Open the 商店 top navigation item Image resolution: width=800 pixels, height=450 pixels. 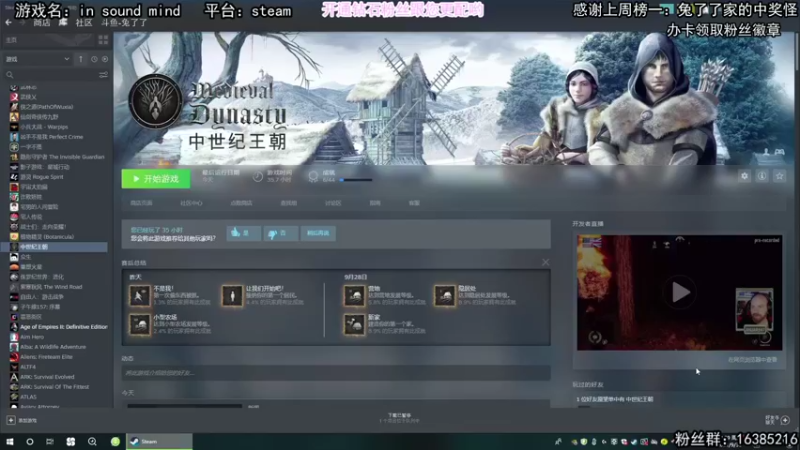(42, 23)
